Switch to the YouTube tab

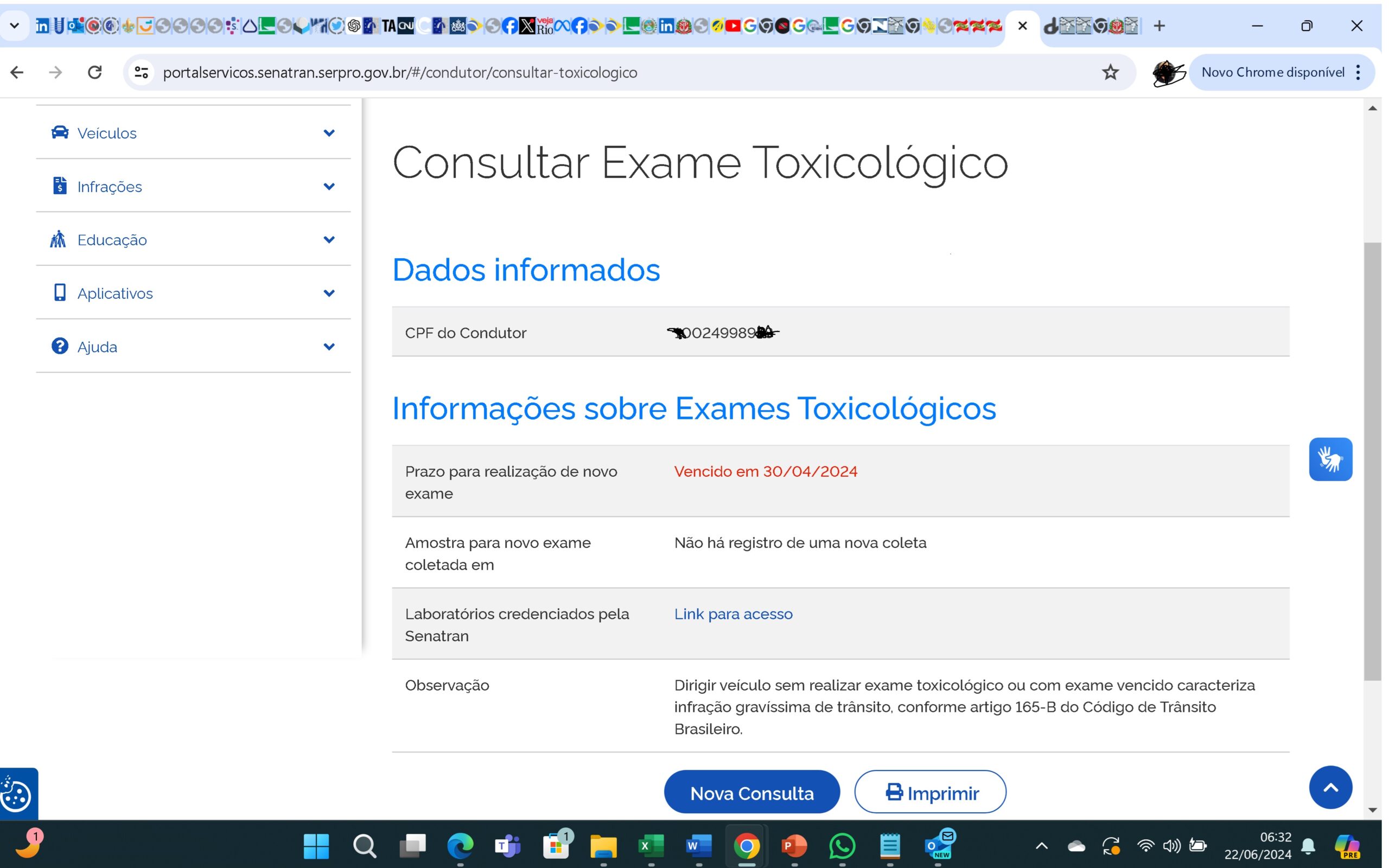coord(733,26)
